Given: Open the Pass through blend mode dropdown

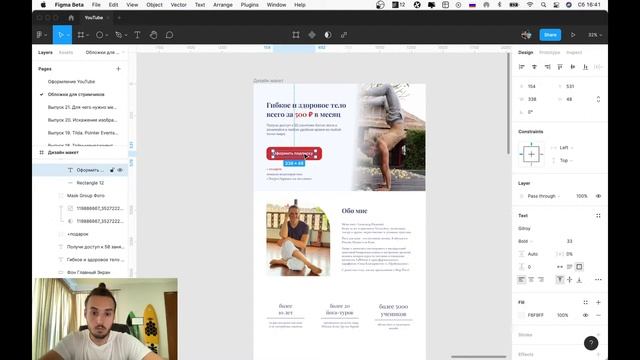Looking at the screenshot, I should 543,196.
